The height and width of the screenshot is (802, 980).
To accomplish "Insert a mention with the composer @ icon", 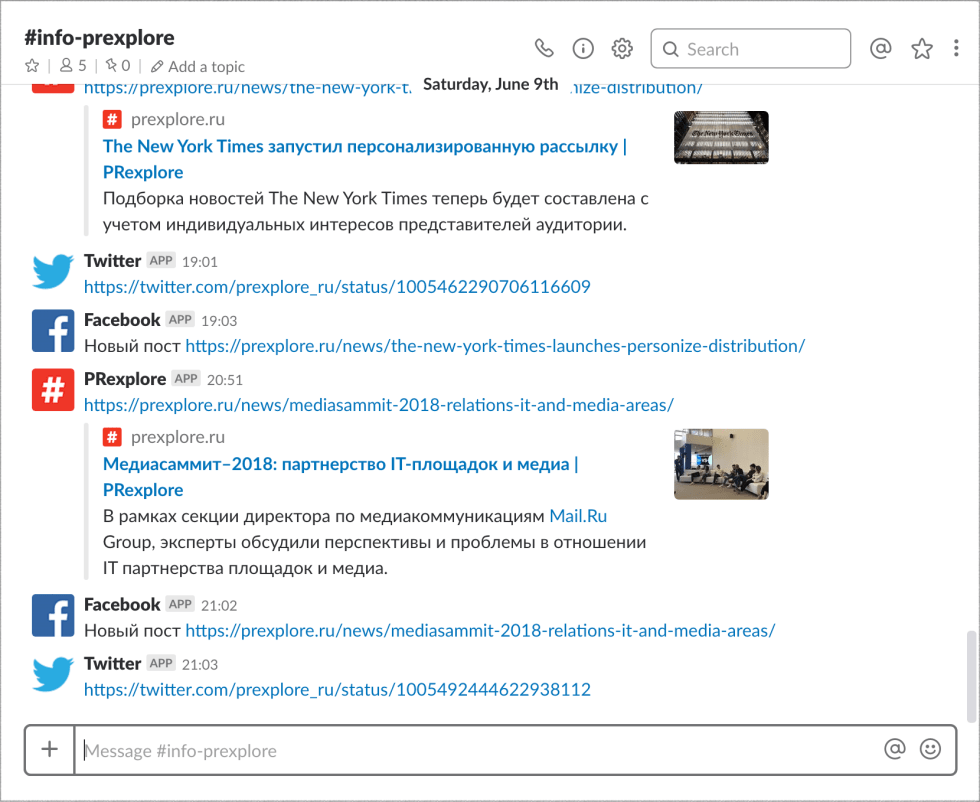I will [x=894, y=749].
